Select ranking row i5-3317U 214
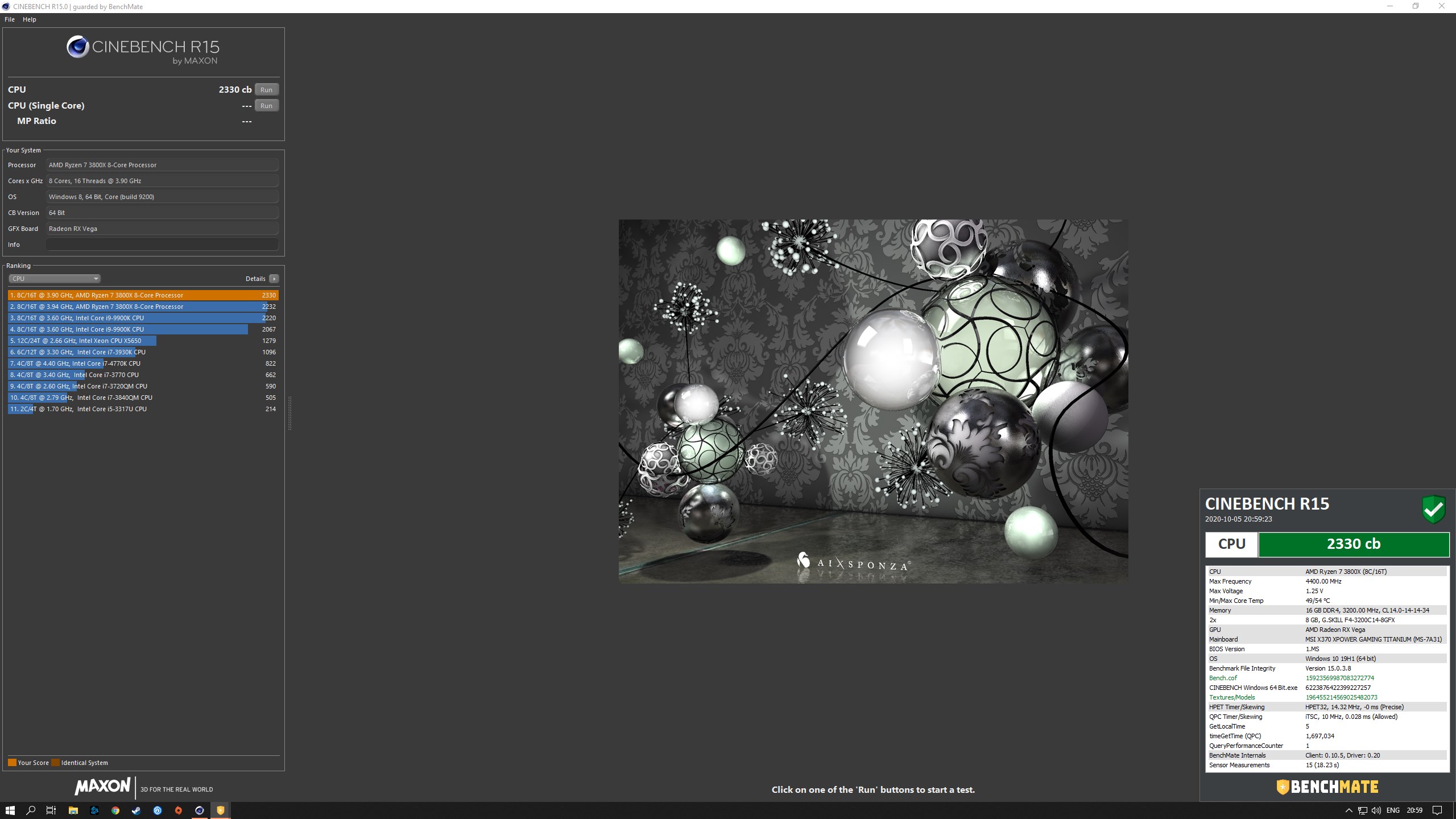The width and height of the screenshot is (1456, 819). coord(143,409)
